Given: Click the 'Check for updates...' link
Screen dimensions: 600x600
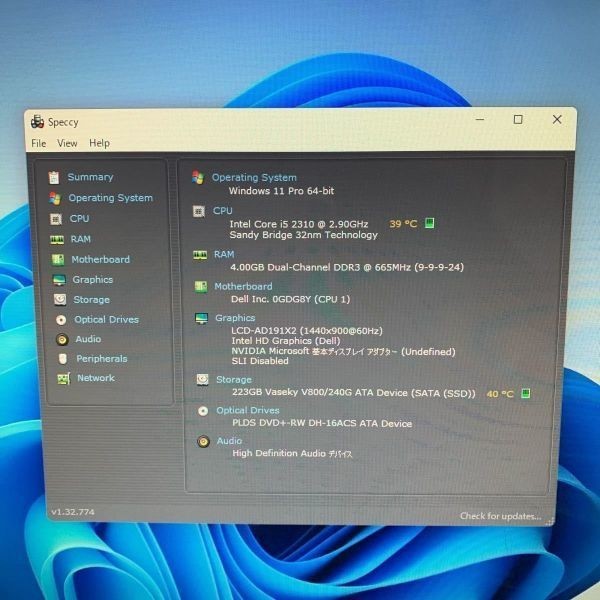Looking at the screenshot, I should tap(501, 516).
